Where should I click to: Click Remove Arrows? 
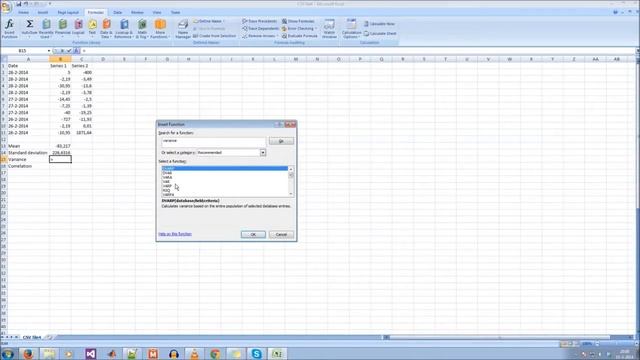pos(260,36)
